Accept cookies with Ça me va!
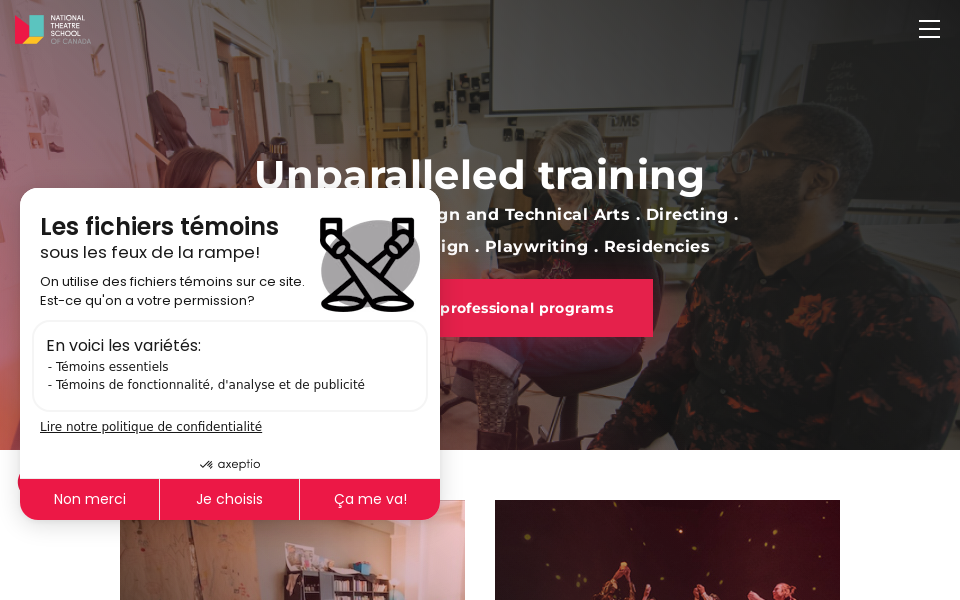 point(370,500)
